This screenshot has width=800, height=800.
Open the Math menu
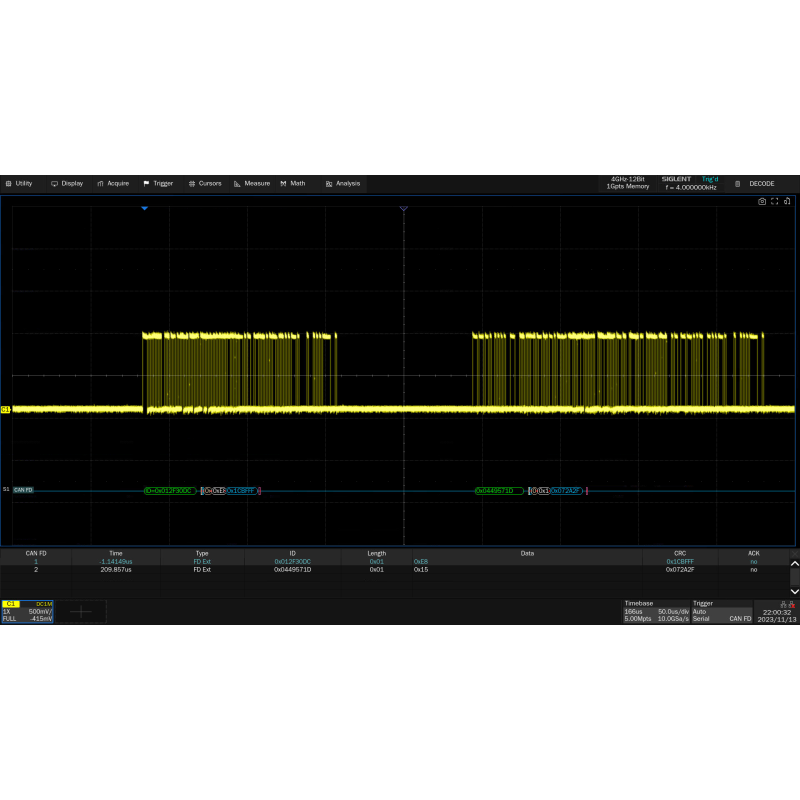tap(293, 184)
